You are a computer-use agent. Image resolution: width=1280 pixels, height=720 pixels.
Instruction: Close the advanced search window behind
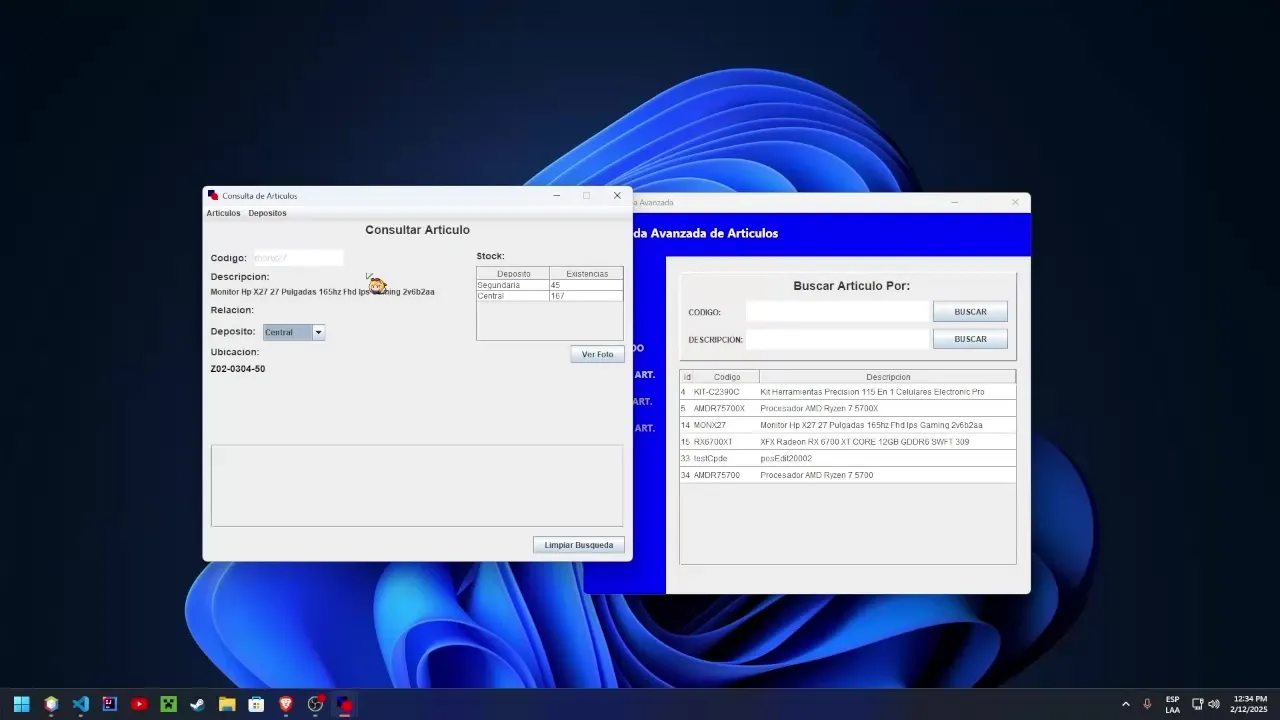coord(1015,202)
